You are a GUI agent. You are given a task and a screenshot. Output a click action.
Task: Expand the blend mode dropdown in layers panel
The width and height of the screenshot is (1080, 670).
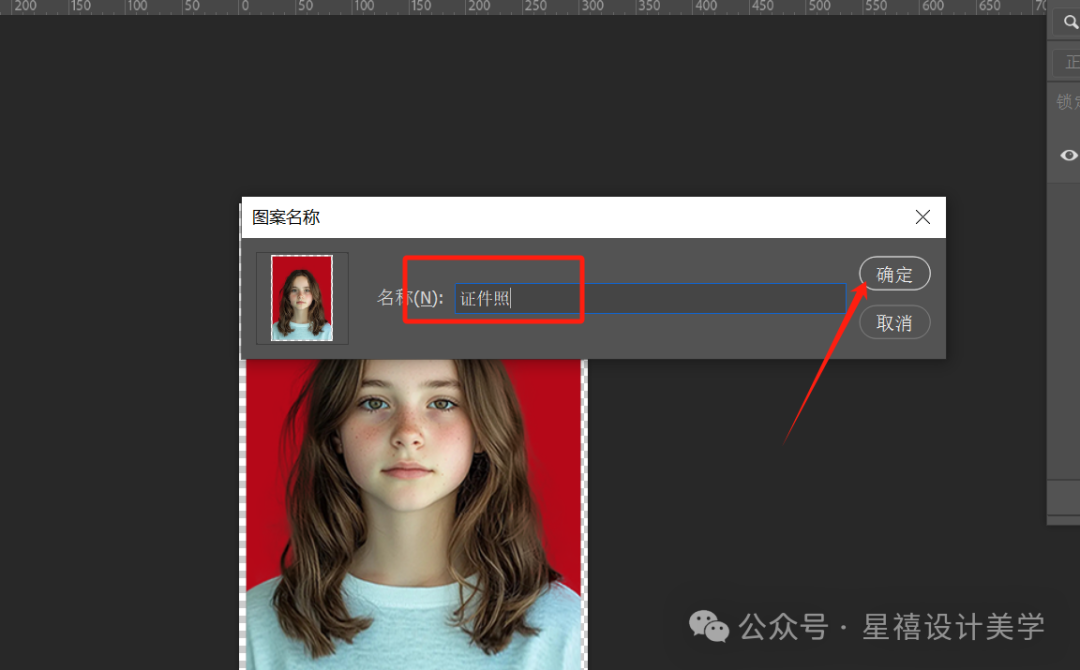(x=1068, y=63)
